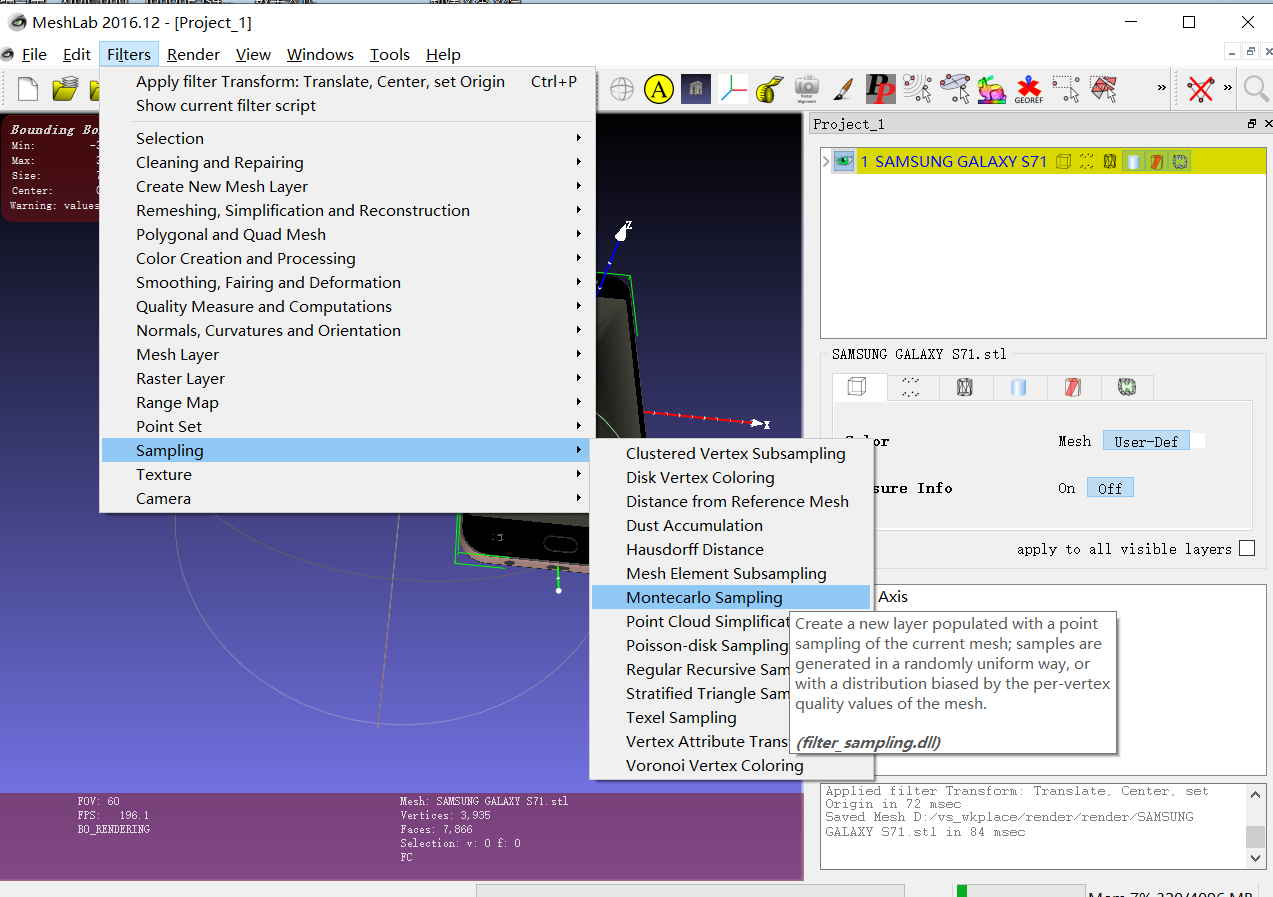
Task: Toggle boundary edges icon in layer row
Action: [x=1179, y=161]
